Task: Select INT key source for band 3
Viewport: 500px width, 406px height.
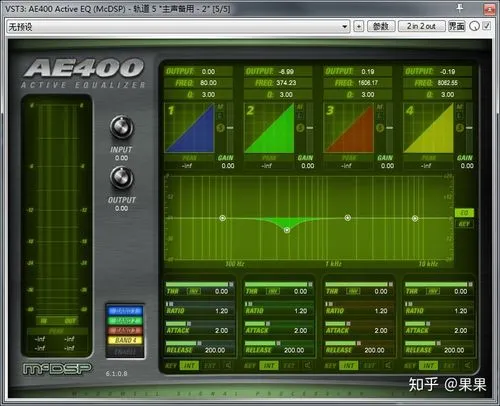Action: tap(349, 366)
